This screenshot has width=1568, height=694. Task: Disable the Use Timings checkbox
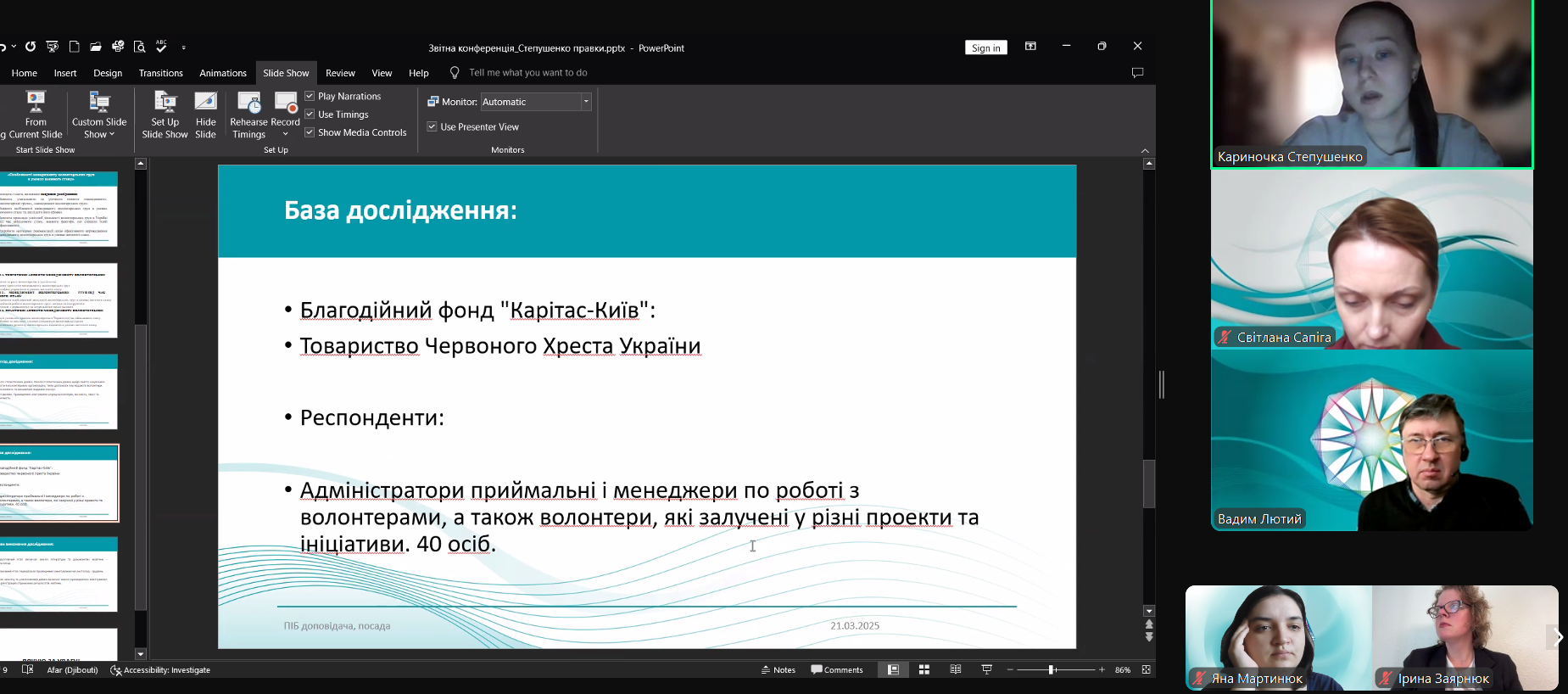(310, 114)
